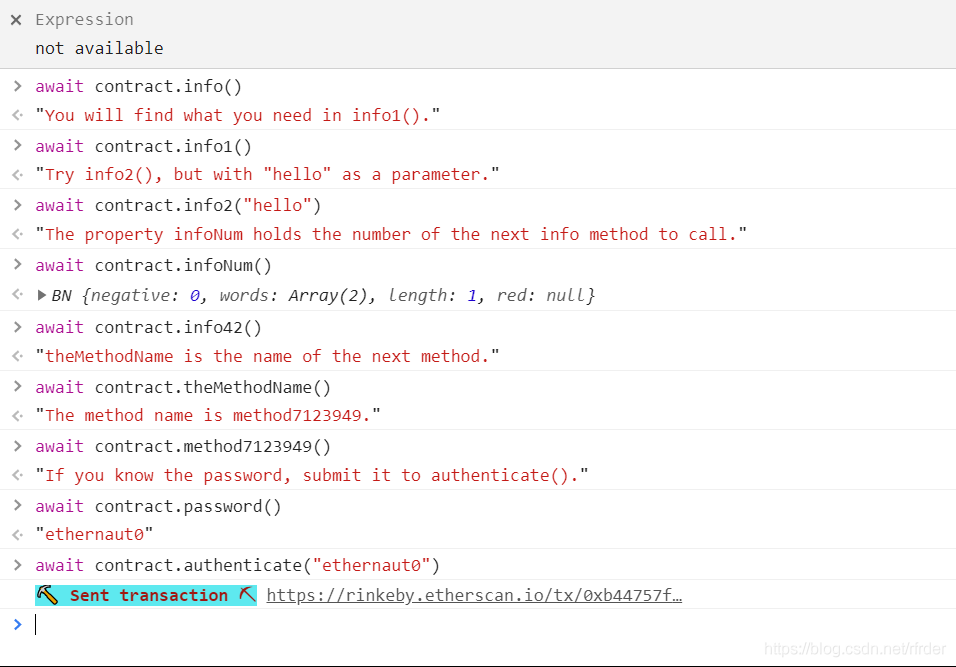Click the 'await contract.info1()' command
Viewport: 956px width, 667px height.
coord(143,146)
